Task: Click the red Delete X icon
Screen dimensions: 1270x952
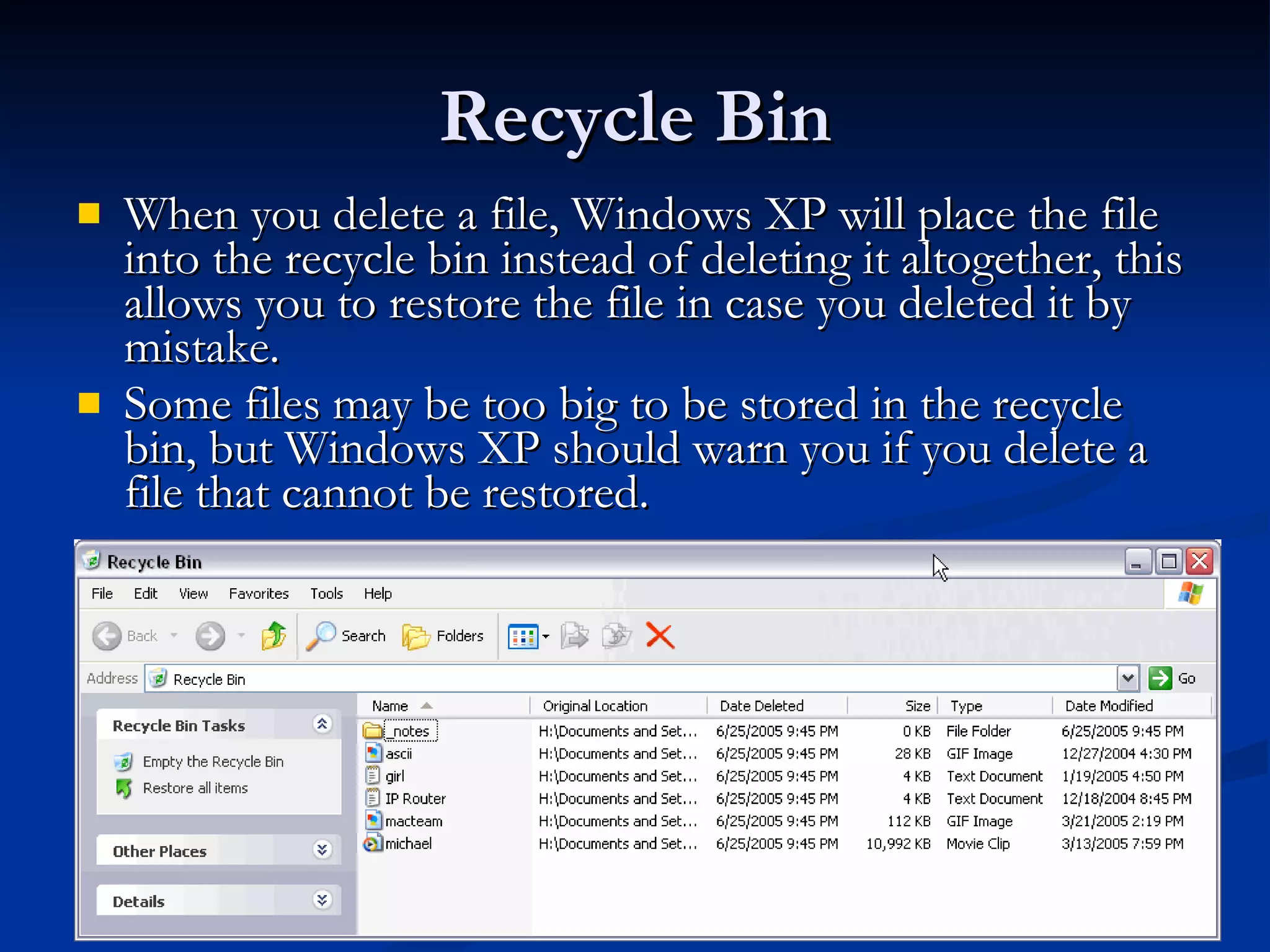Action: point(660,636)
